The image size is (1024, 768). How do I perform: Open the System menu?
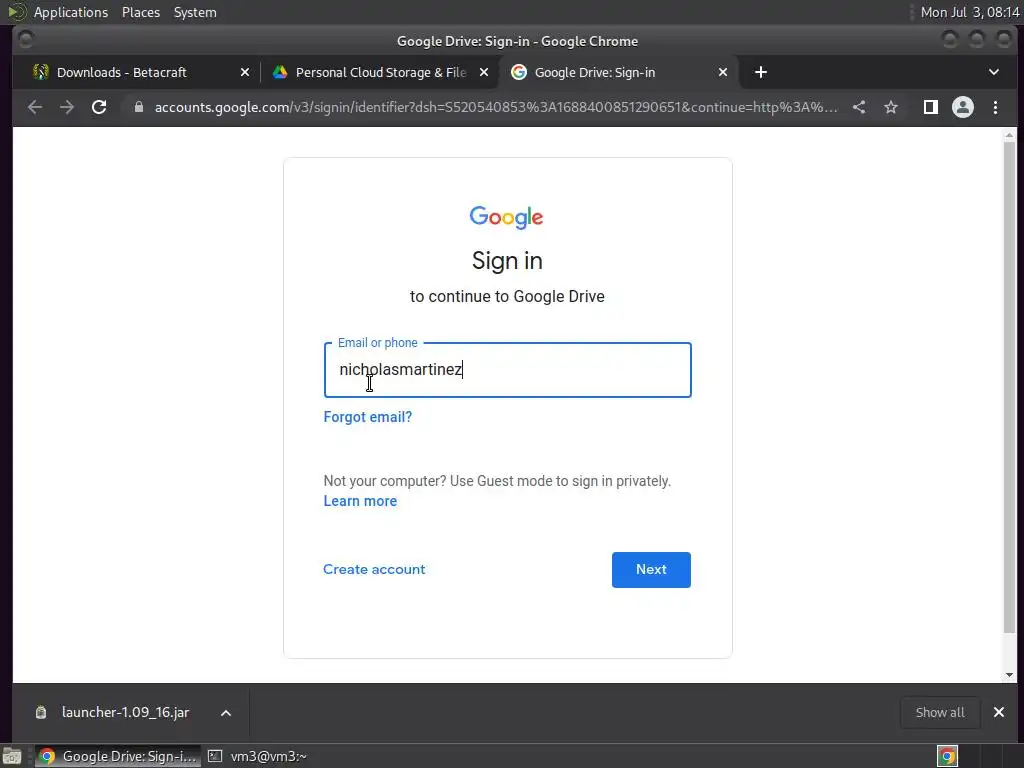[x=195, y=12]
